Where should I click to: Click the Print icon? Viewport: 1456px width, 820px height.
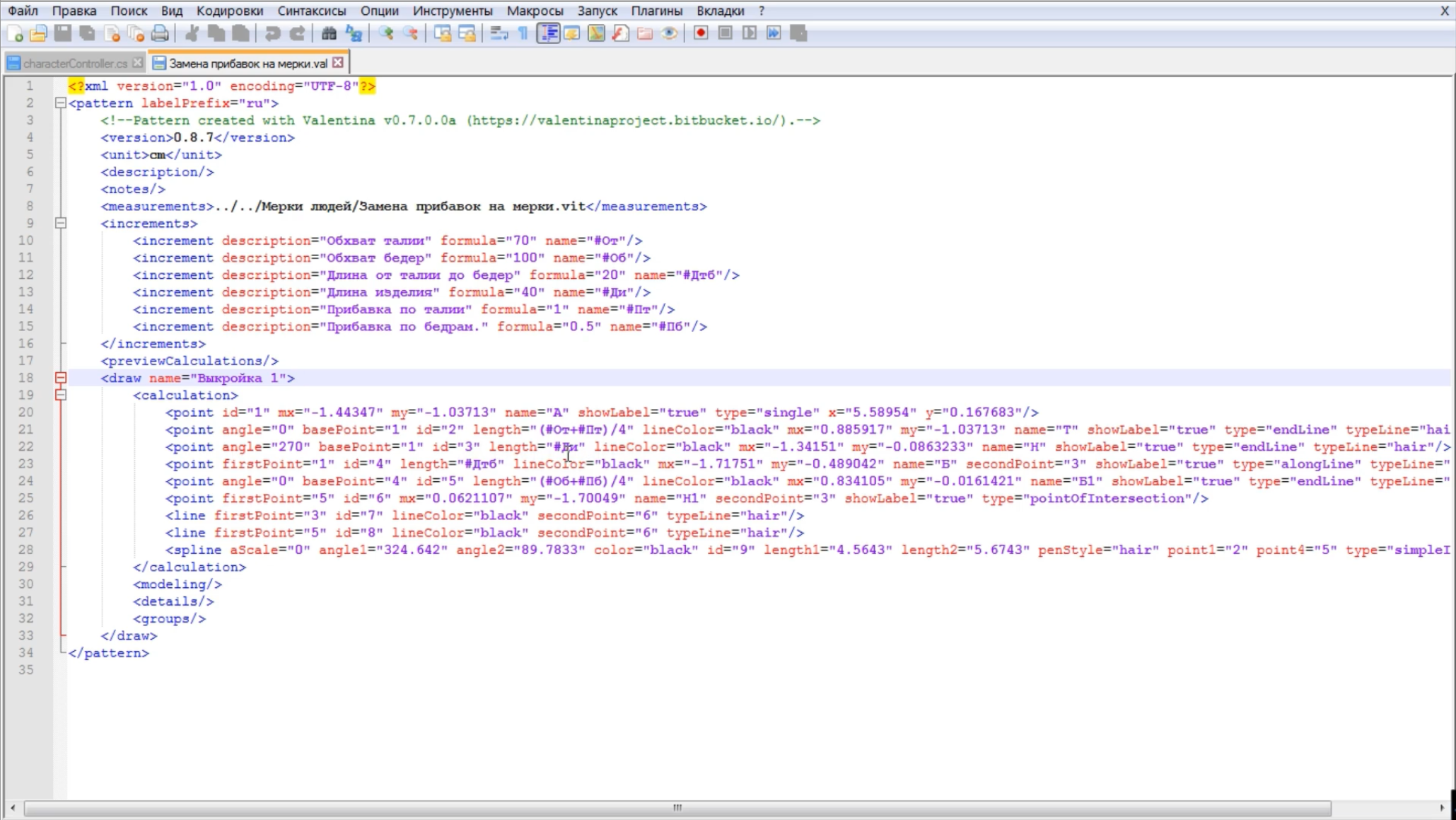(161, 33)
